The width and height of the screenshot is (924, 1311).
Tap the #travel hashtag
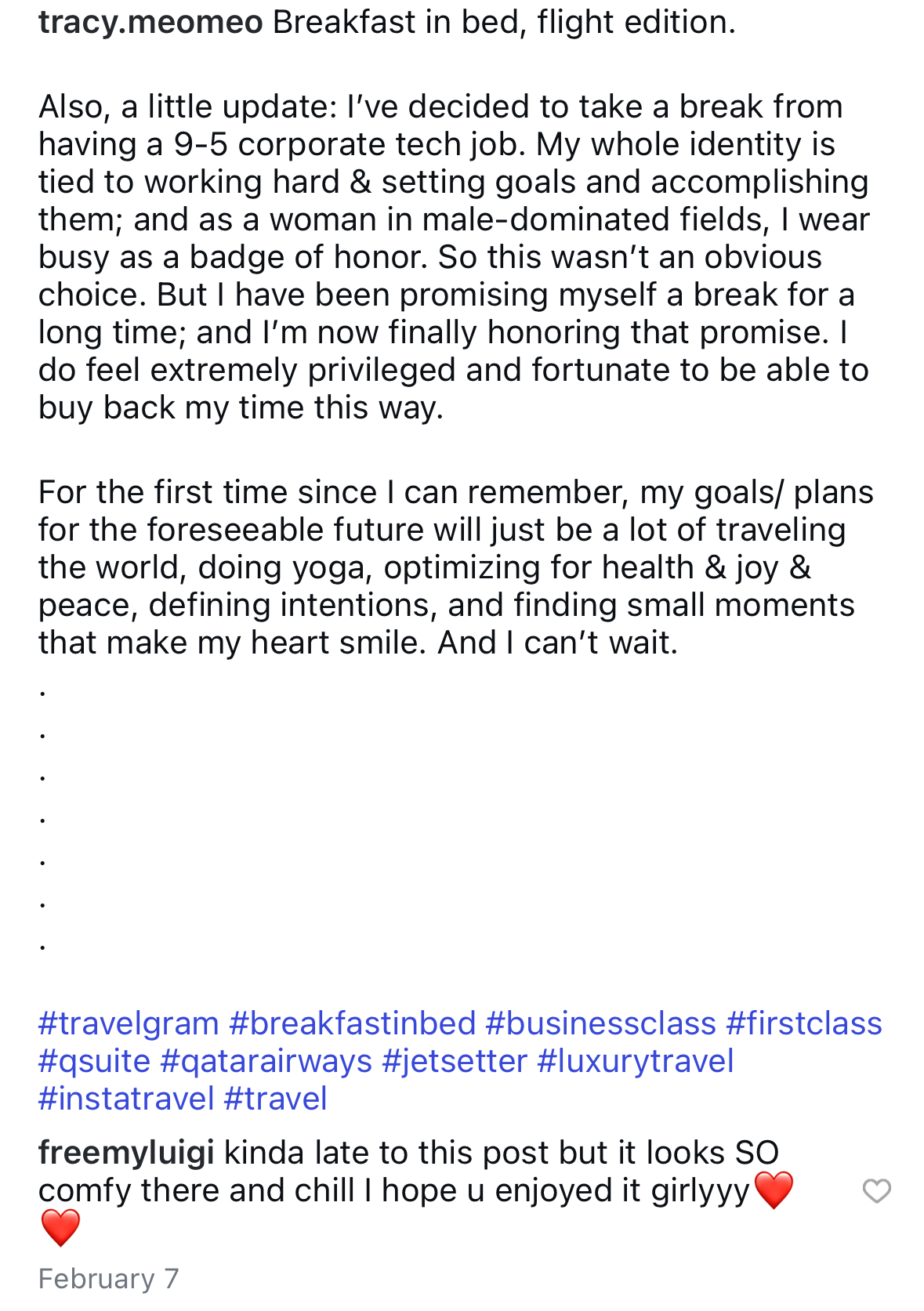(x=276, y=1099)
